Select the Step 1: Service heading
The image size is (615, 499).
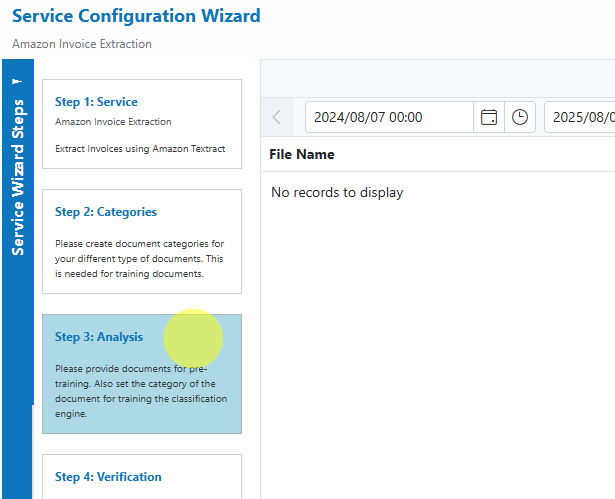[x=96, y=102]
